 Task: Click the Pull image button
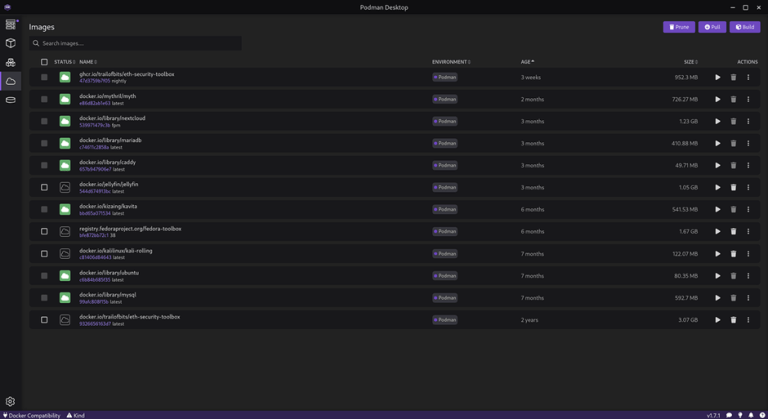pos(712,27)
